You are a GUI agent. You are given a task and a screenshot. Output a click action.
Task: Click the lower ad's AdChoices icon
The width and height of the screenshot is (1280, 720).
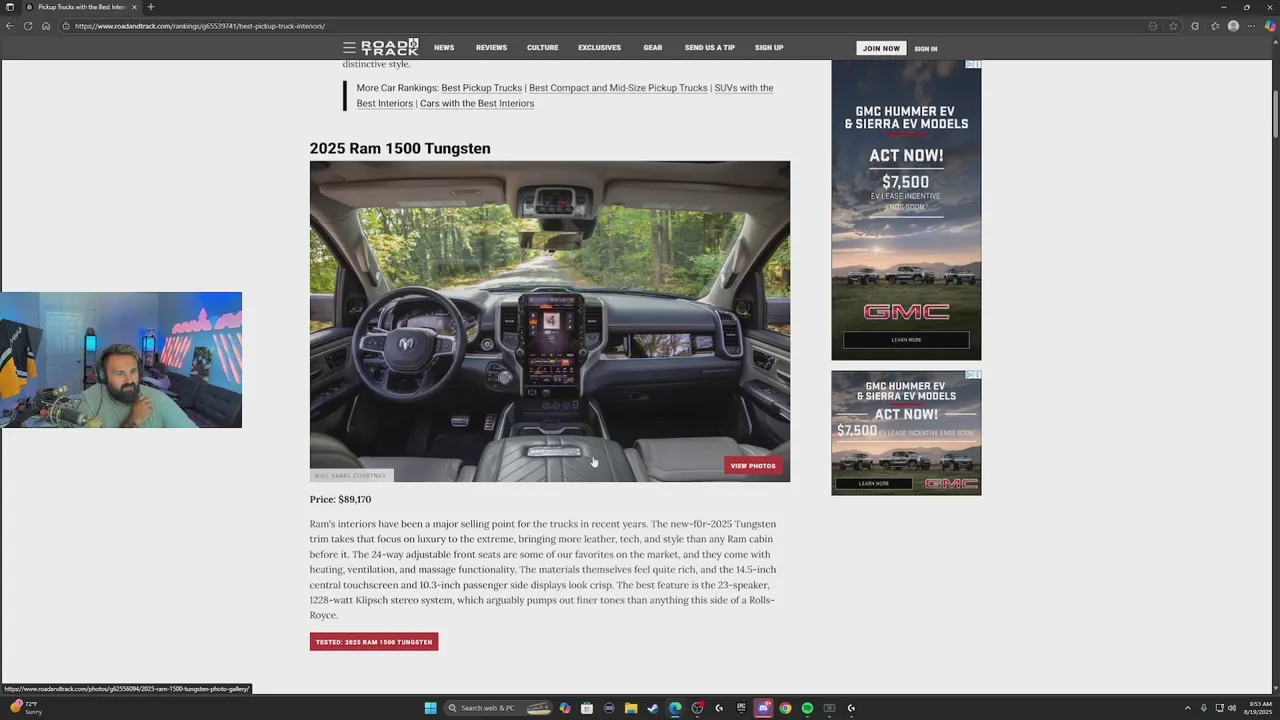click(973, 375)
